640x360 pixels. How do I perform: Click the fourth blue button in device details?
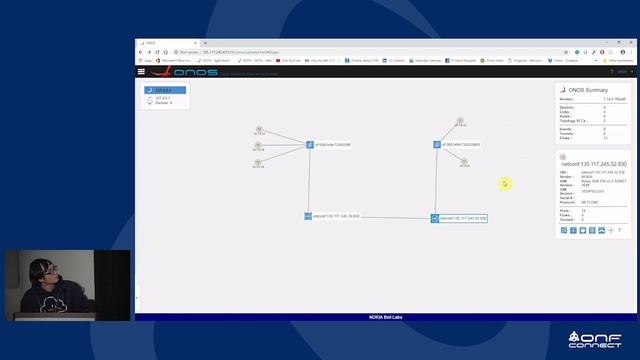point(592,231)
